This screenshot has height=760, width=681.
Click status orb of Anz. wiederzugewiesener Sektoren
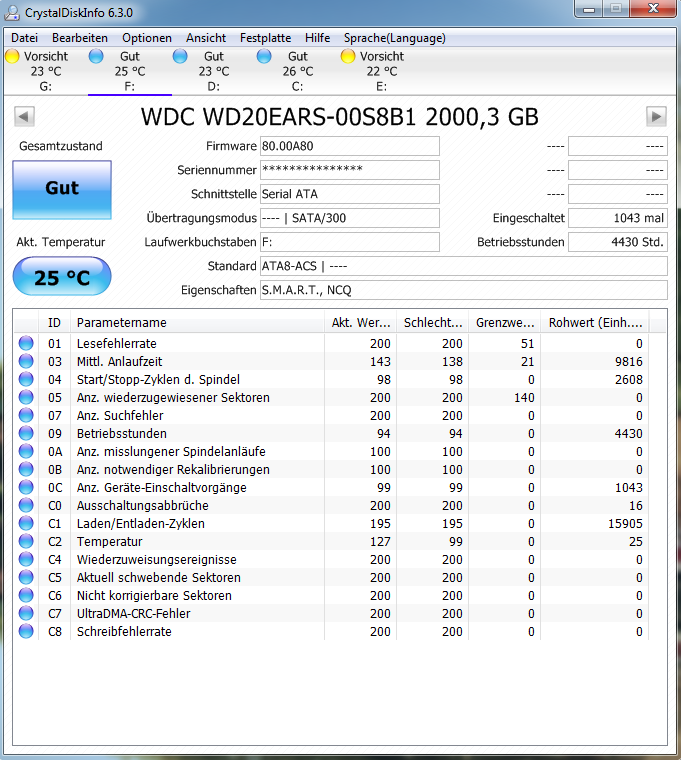26,397
